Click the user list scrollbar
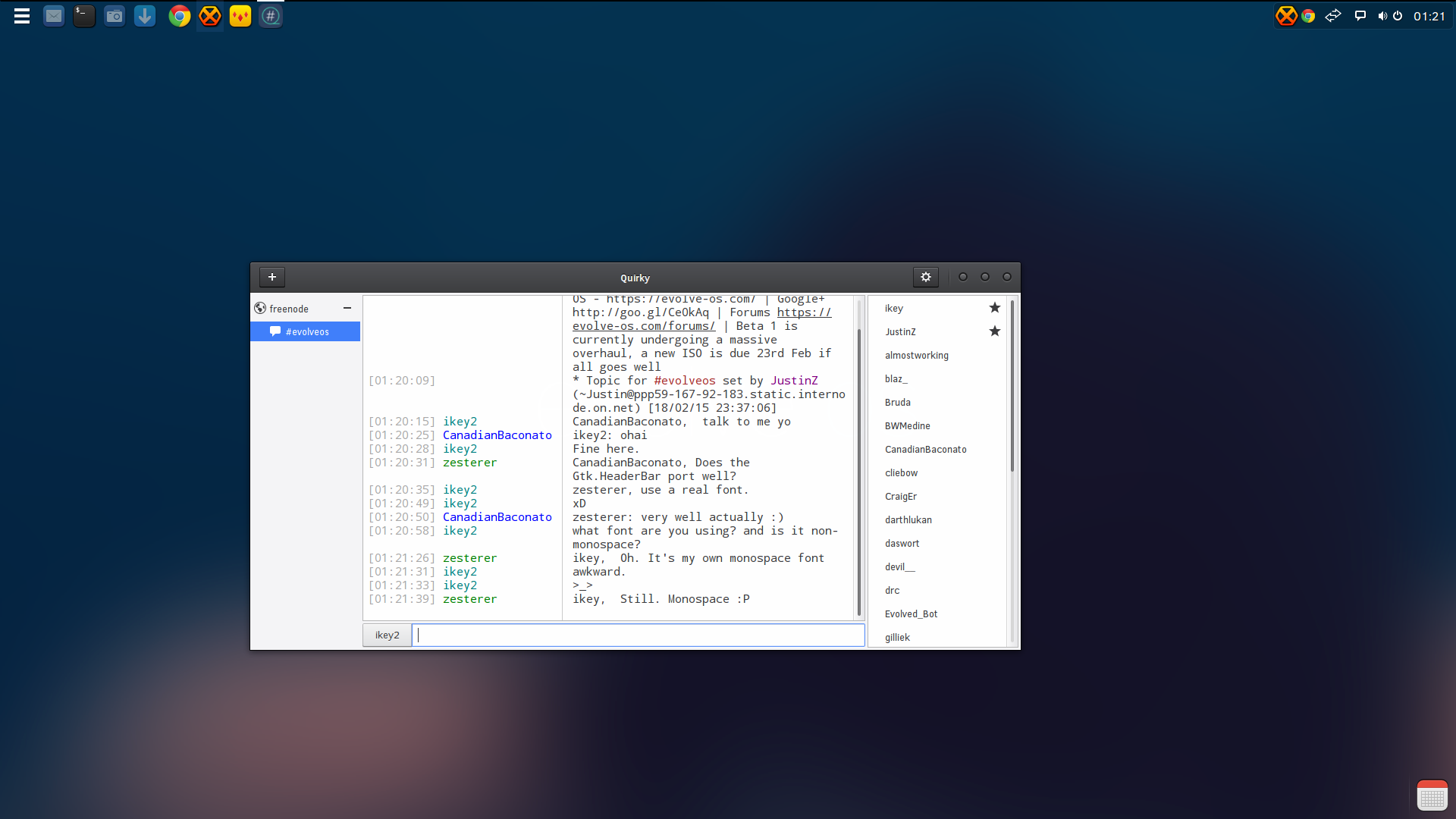 point(1012,385)
